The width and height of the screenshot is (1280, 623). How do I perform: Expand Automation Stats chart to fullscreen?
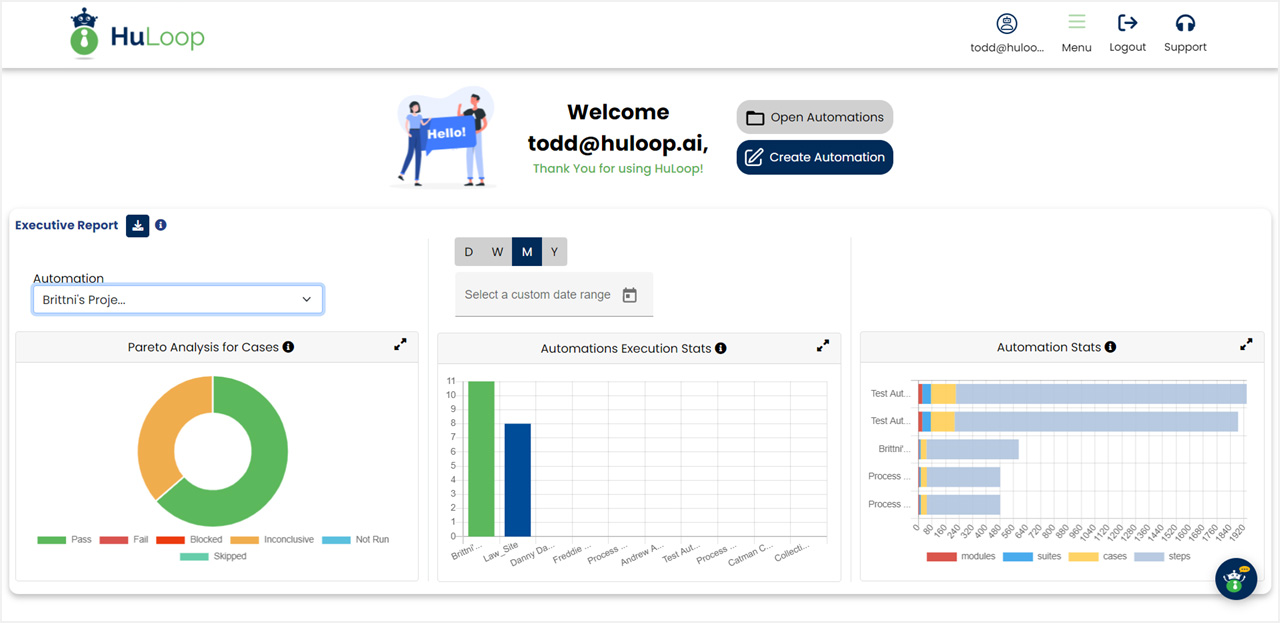tap(1246, 344)
